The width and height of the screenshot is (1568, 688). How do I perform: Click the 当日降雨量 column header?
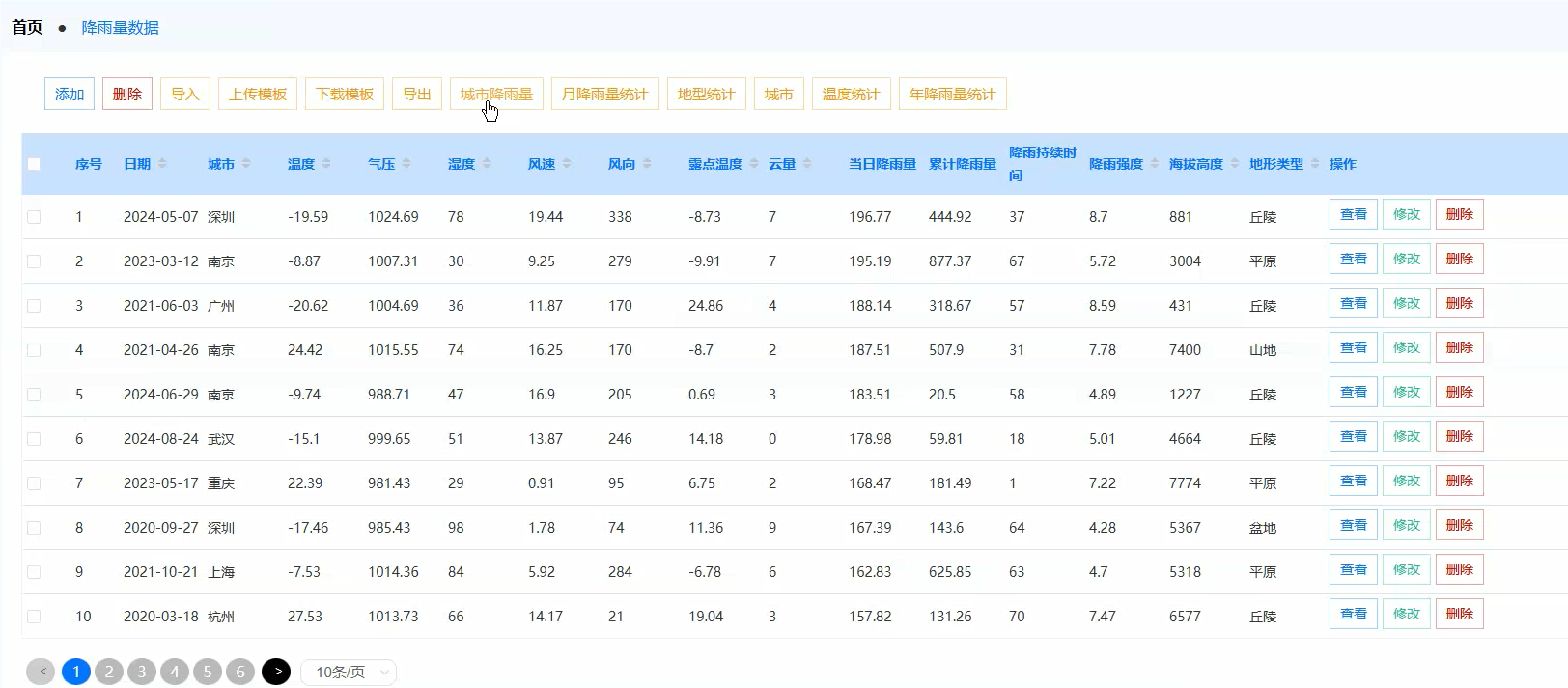click(882, 164)
